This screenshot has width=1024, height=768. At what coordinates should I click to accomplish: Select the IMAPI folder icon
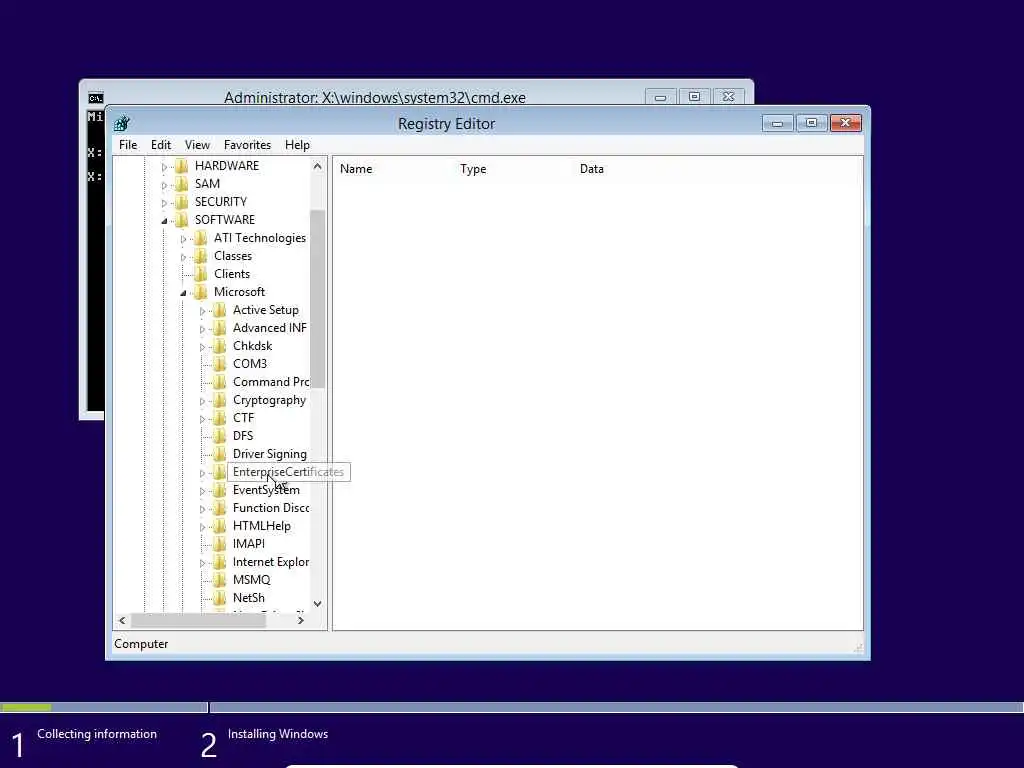pyautogui.click(x=219, y=543)
